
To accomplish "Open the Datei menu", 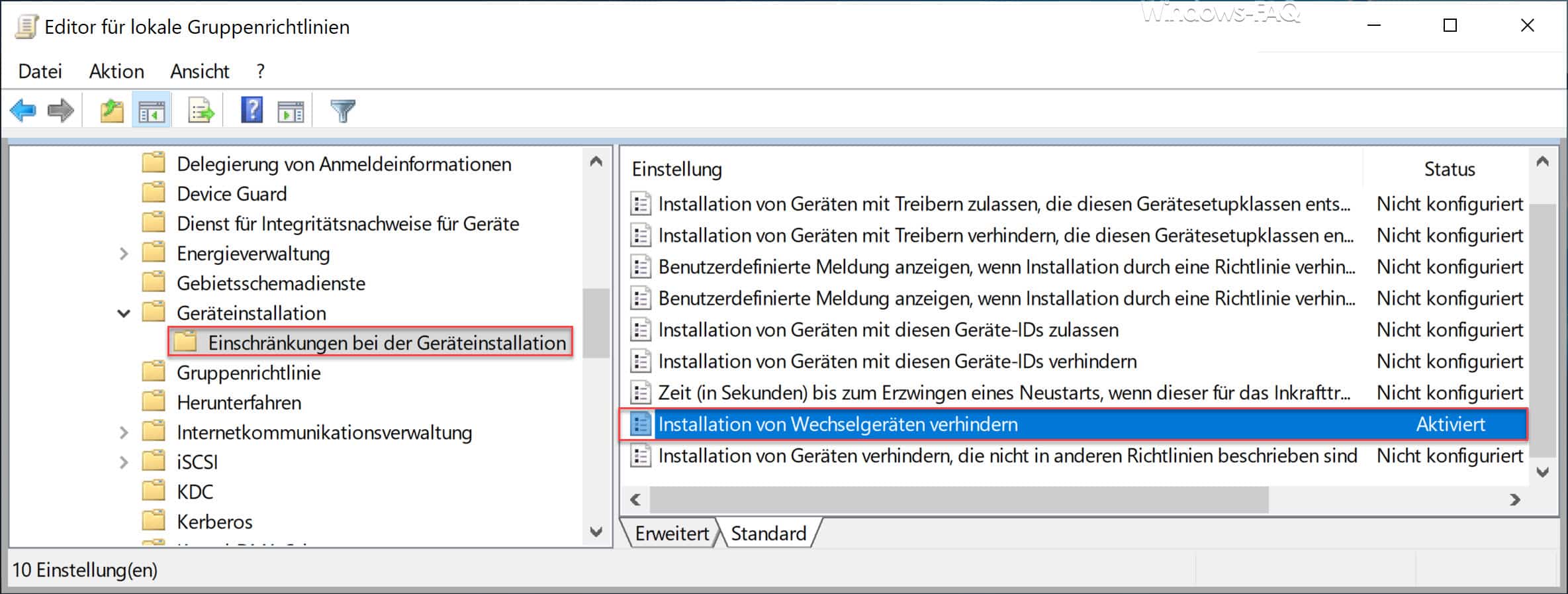I will point(40,71).
